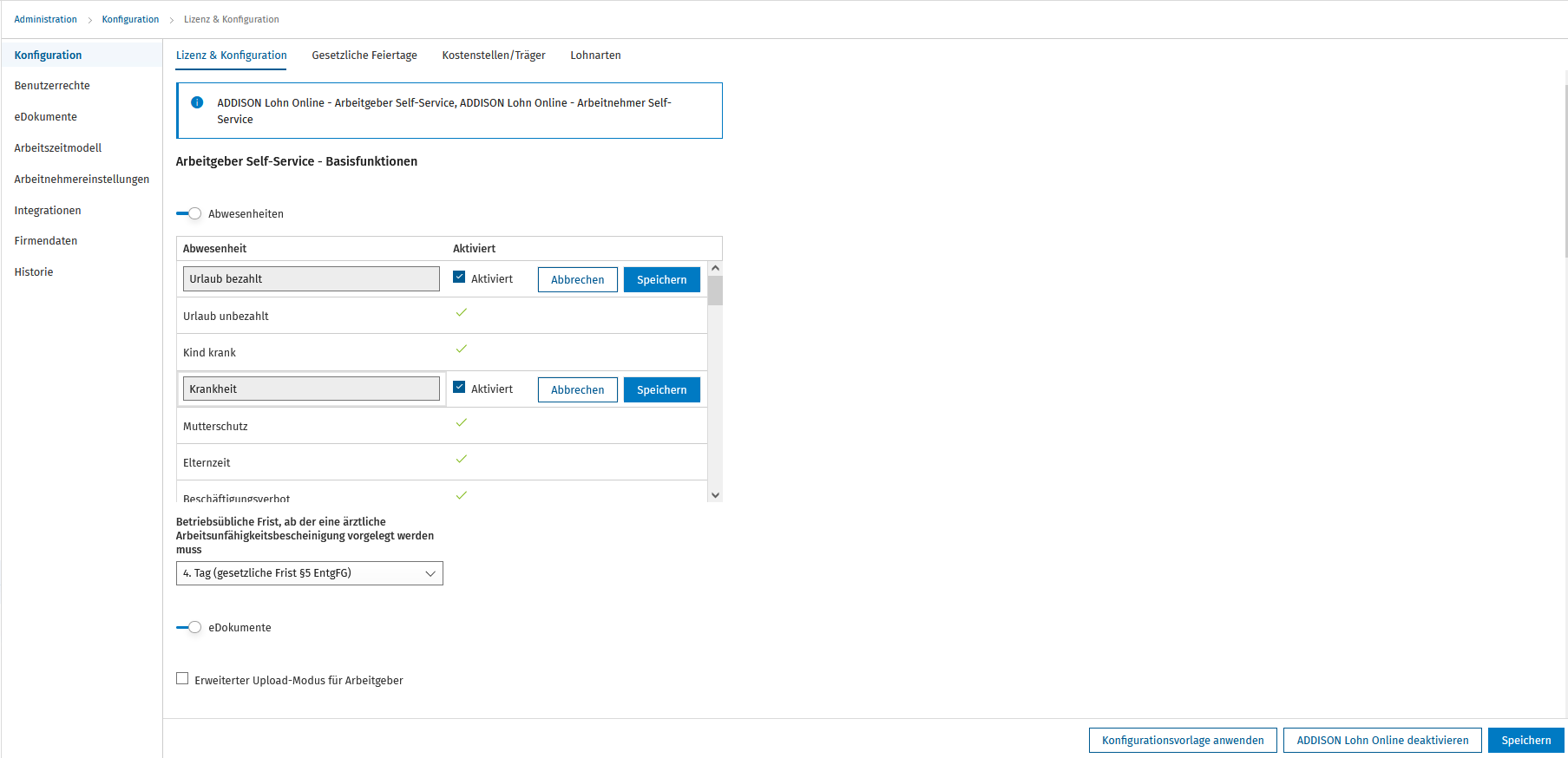1568x758 pixels.
Task: Open Arbeitnehmereinstellungen in the sidebar
Action: click(82, 180)
